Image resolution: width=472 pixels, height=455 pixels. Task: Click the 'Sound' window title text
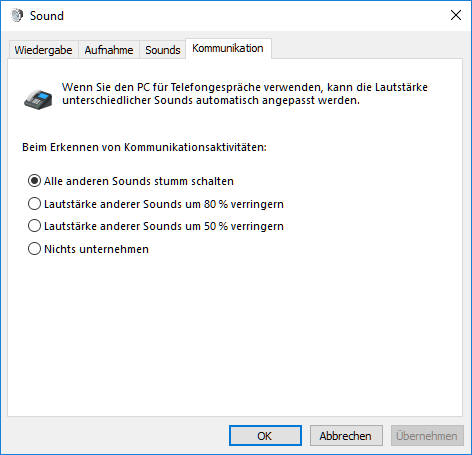click(47, 16)
